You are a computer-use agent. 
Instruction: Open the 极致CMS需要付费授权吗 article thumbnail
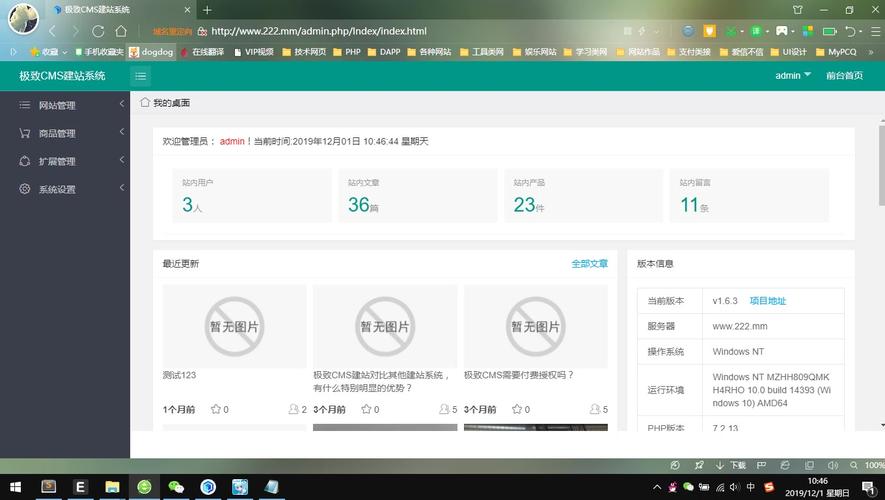(535, 326)
